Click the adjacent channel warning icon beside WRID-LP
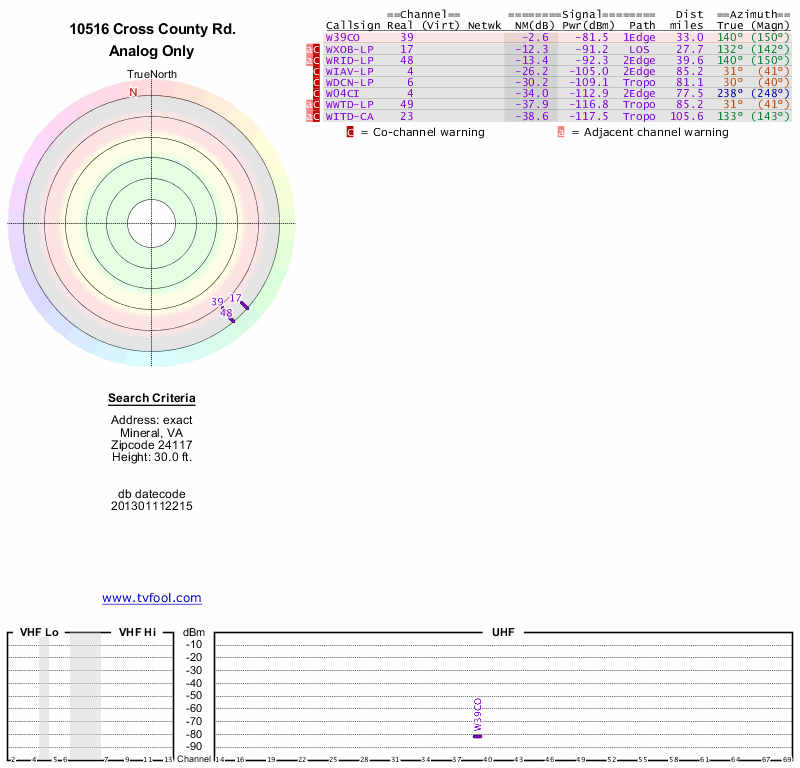The image size is (800, 768). (309, 60)
